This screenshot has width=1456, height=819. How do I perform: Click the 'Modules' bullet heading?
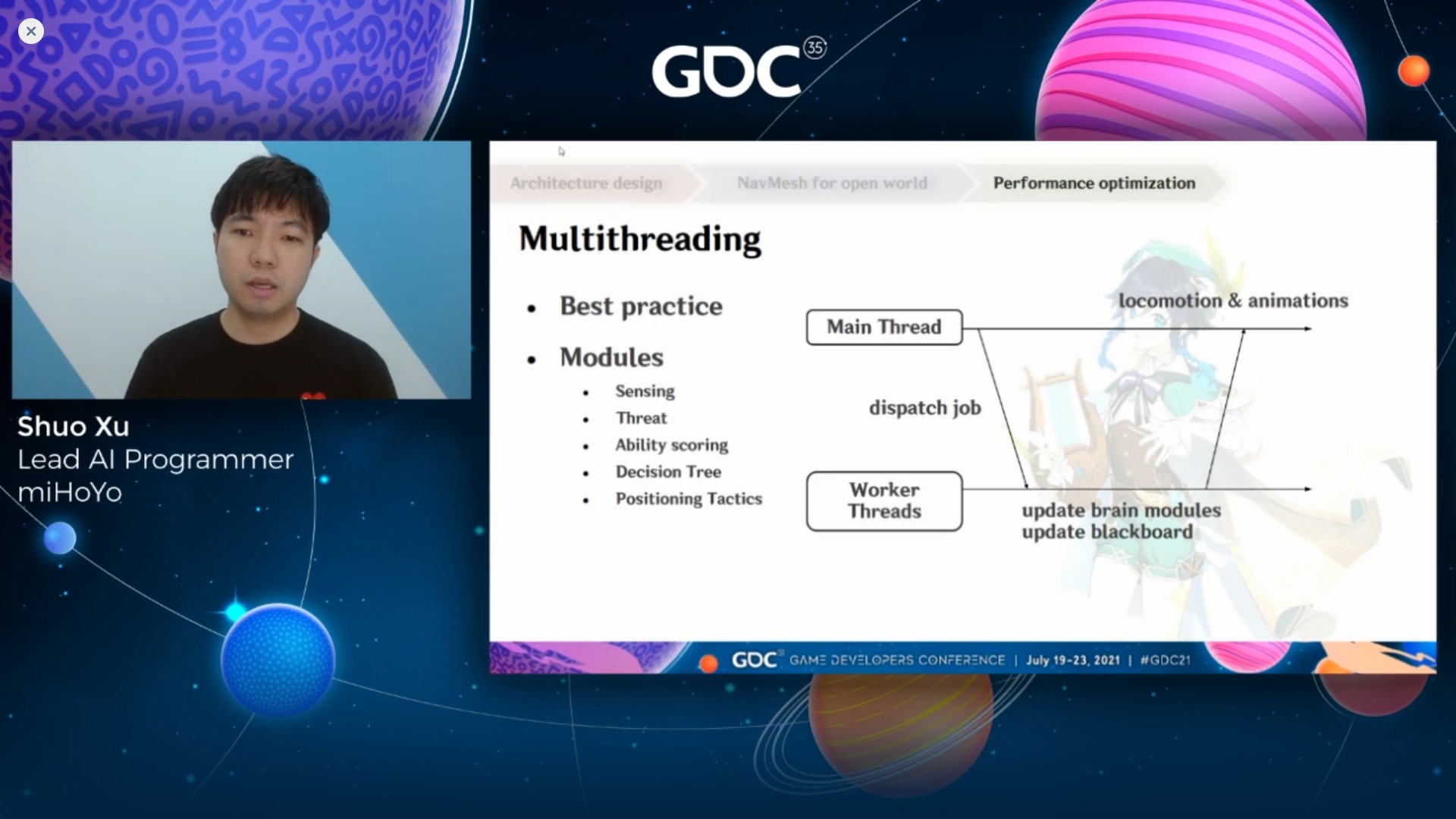click(x=611, y=357)
